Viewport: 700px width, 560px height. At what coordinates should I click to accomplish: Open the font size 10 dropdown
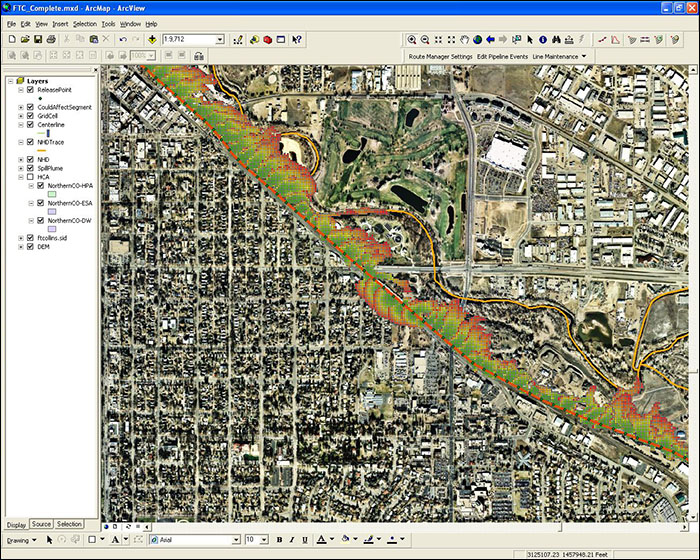click(x=264, y=540)
